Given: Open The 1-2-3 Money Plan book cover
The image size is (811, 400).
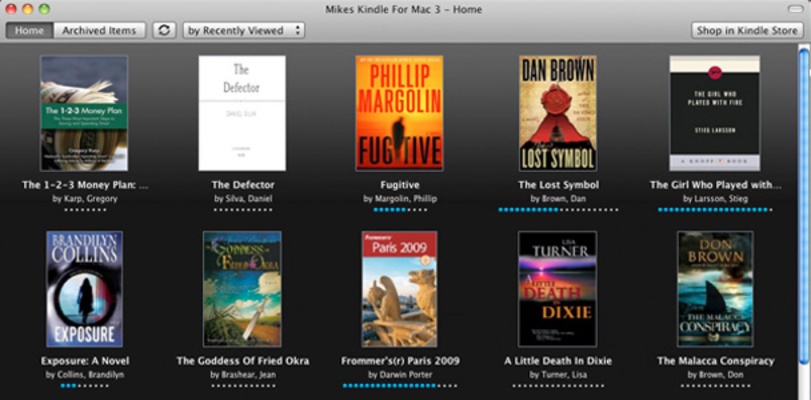Looking at the screenshot, I should tap(84, 113).
